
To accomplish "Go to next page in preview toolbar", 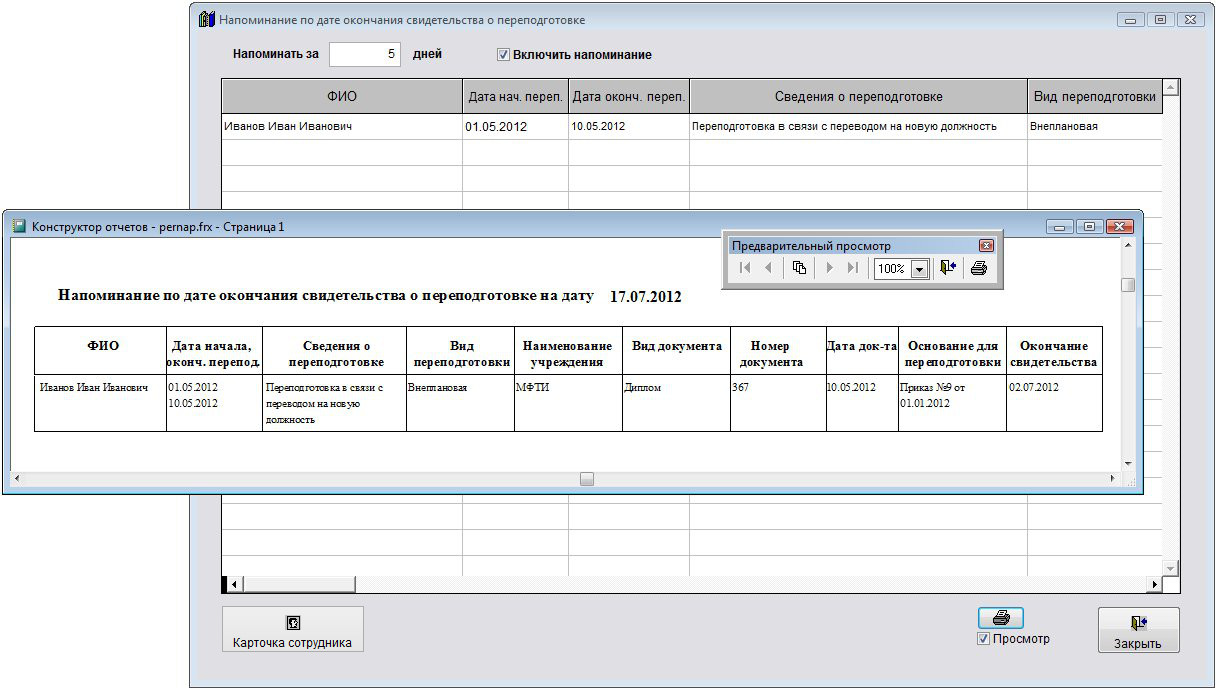I will (829, 268).
